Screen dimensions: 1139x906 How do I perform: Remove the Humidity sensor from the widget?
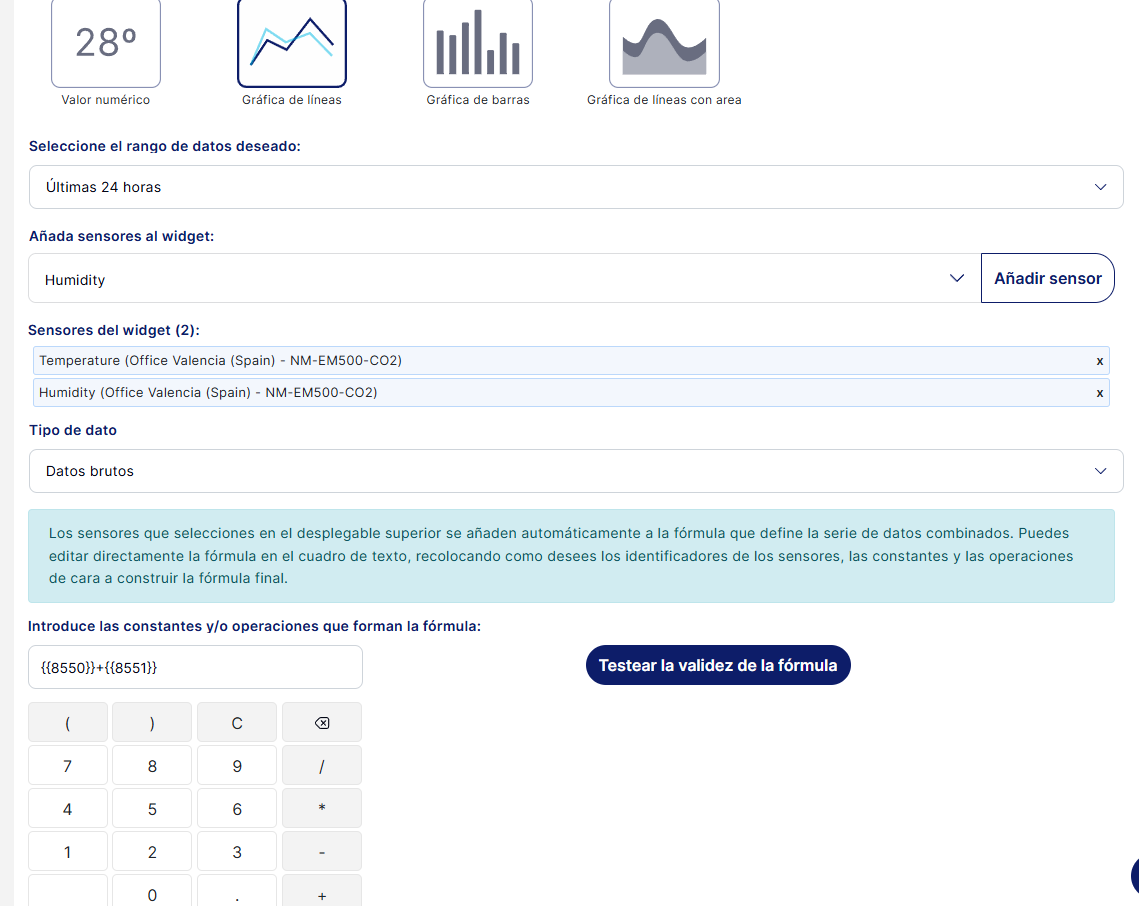1100,393
